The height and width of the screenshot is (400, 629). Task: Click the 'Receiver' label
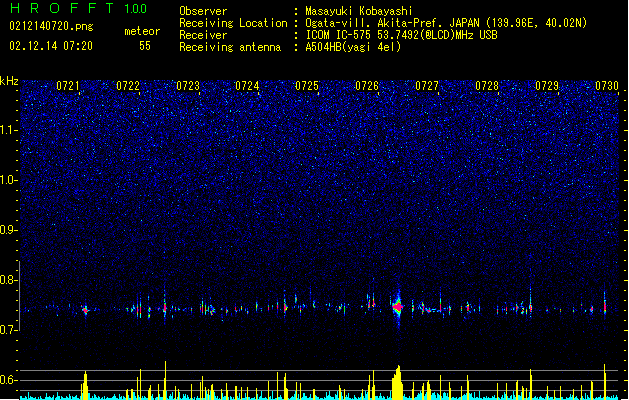click(203, 35)
